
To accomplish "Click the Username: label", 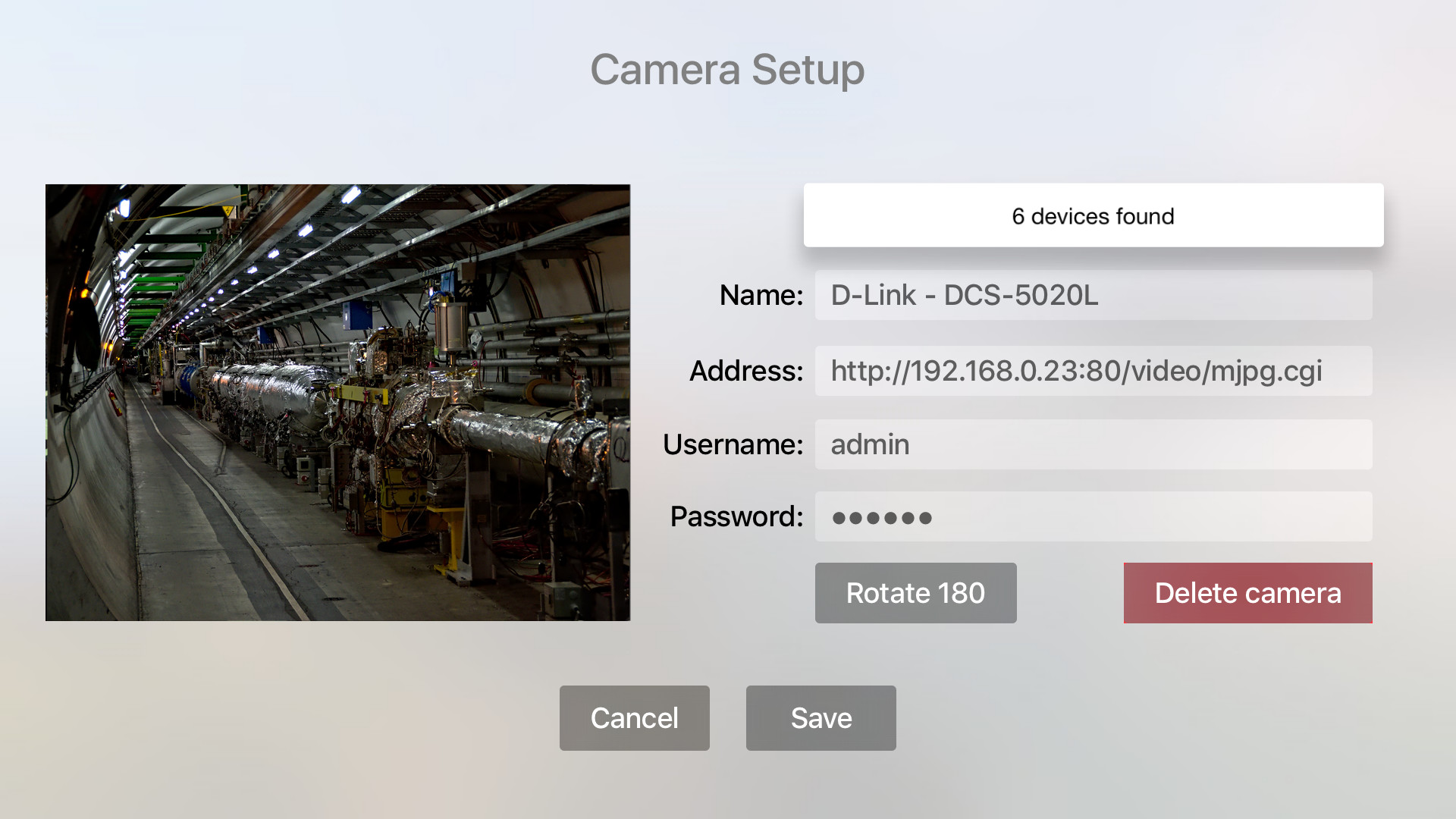I will point(733,444).
